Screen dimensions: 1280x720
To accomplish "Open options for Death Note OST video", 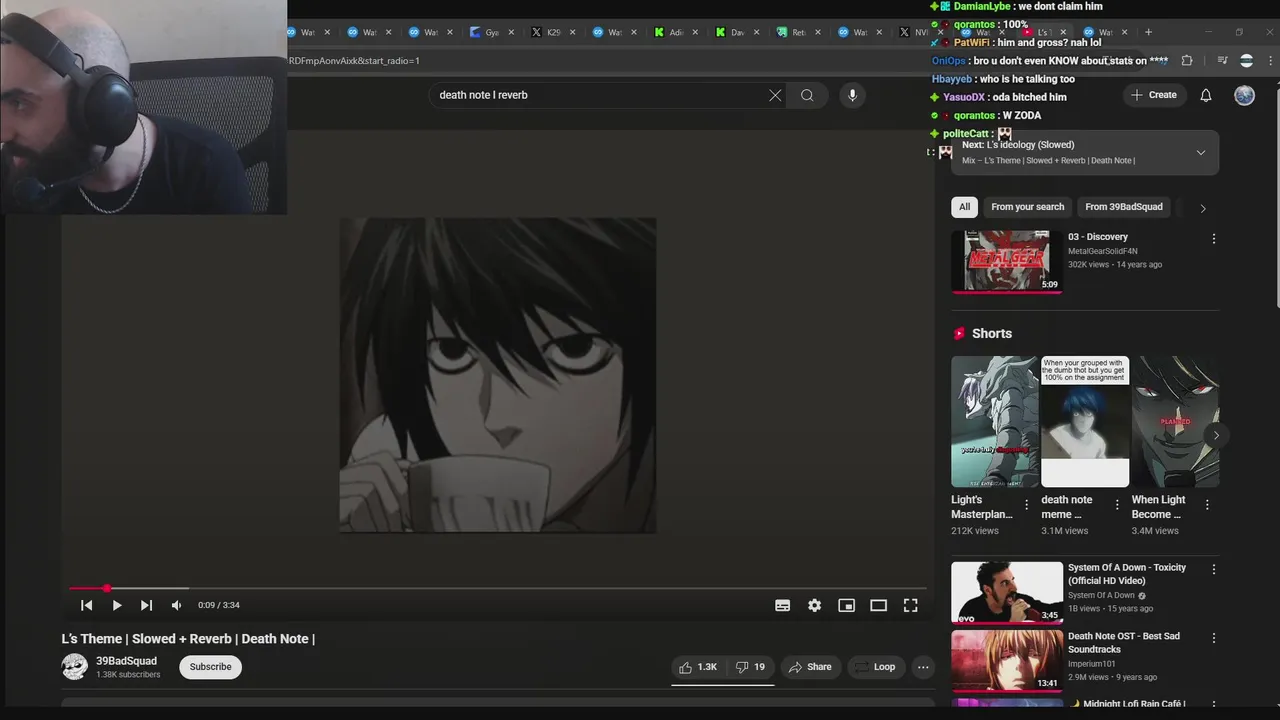I will (1214, 638).
